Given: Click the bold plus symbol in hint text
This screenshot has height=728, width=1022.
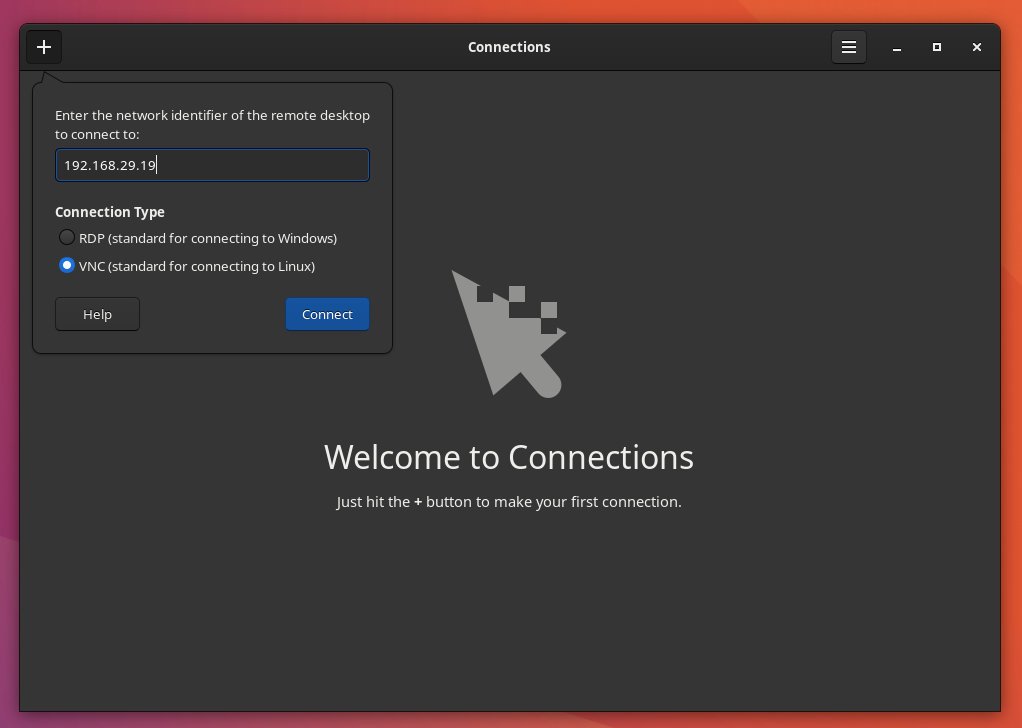Looking at the screenshot, I should coord(418,502).
